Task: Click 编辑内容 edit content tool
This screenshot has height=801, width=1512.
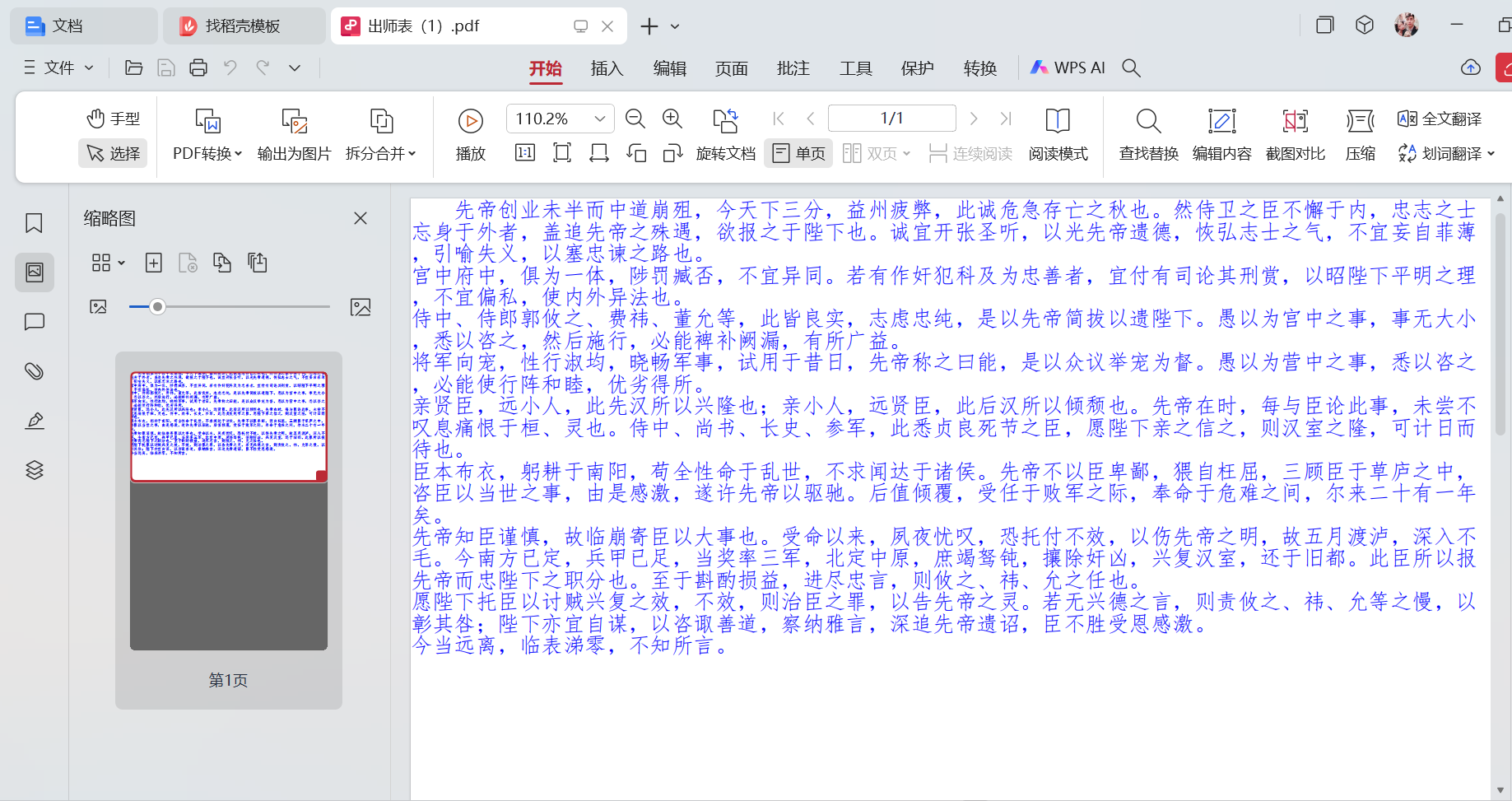Action: [x=1222, y=136]
